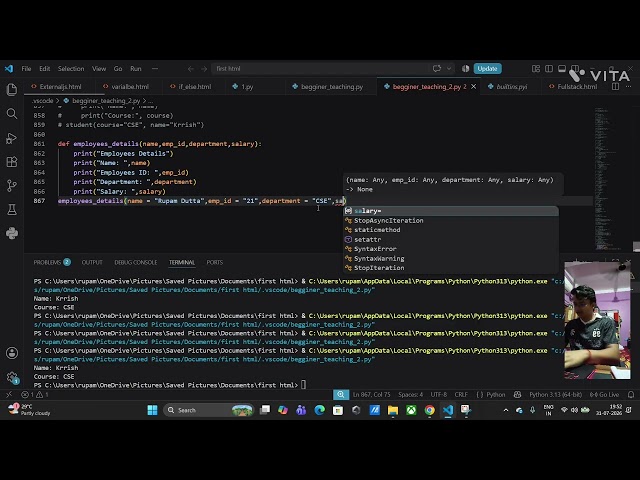Show the Output panel tab

coord(92,262)
